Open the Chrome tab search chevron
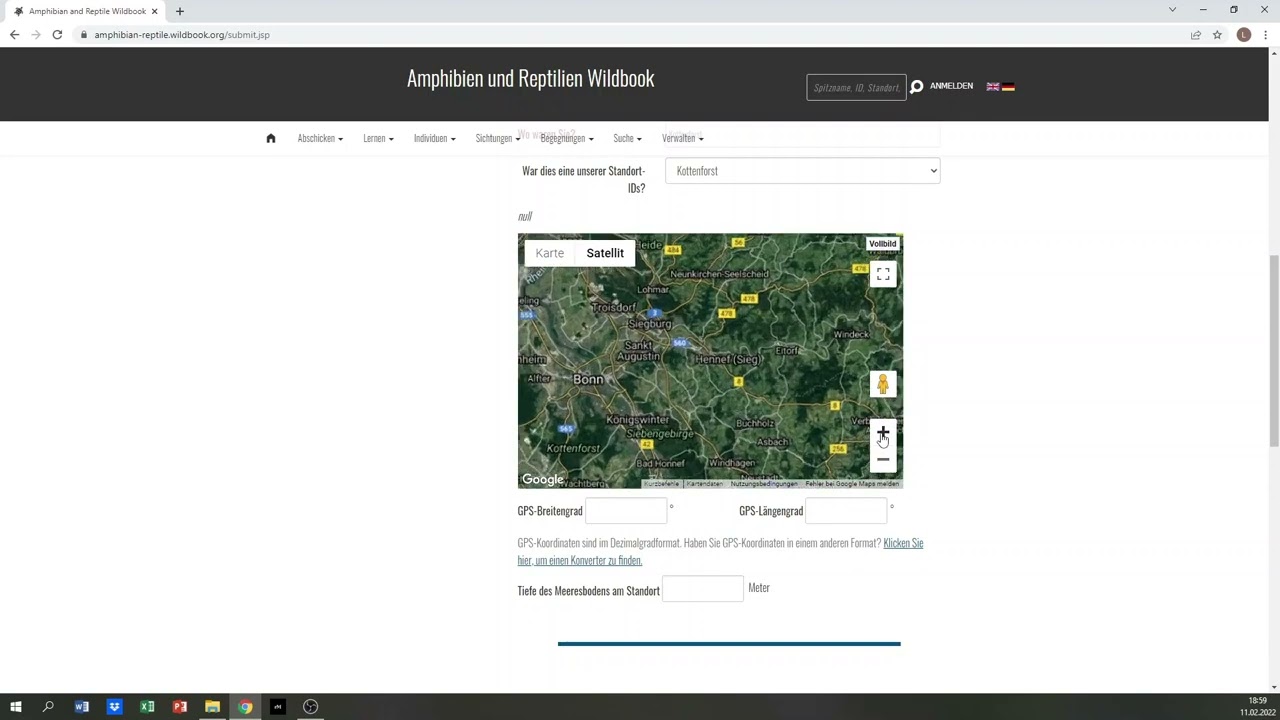The height and width of the screenshot is (720, 1280). coord(1172,10)
